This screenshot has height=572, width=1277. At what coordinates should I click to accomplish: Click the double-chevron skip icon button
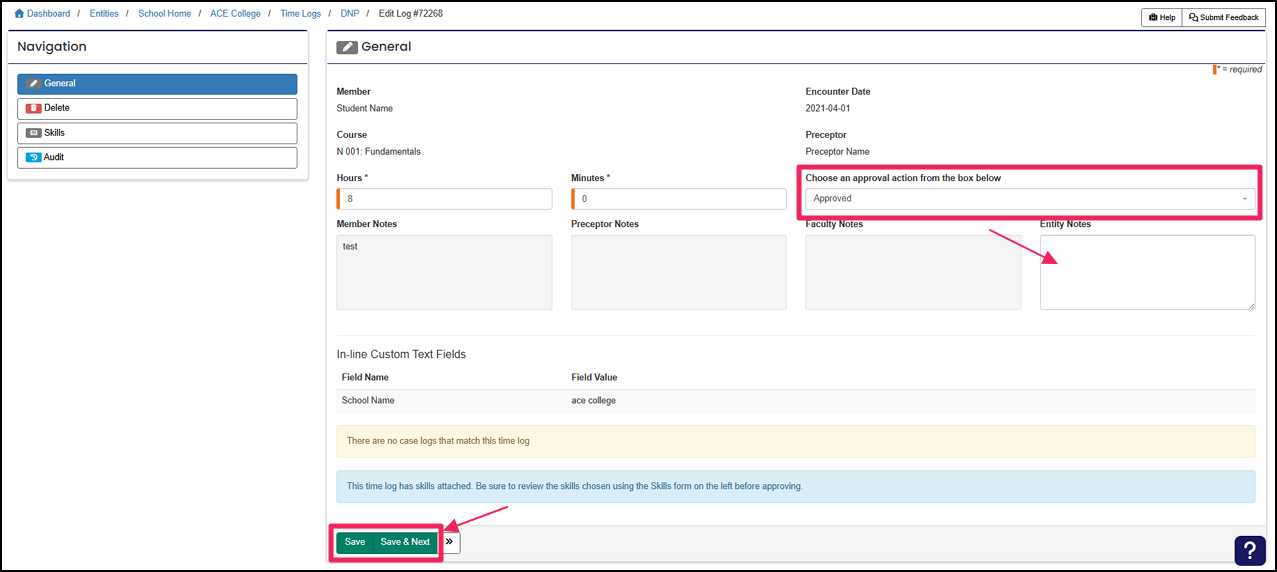(x=450, y=542)
